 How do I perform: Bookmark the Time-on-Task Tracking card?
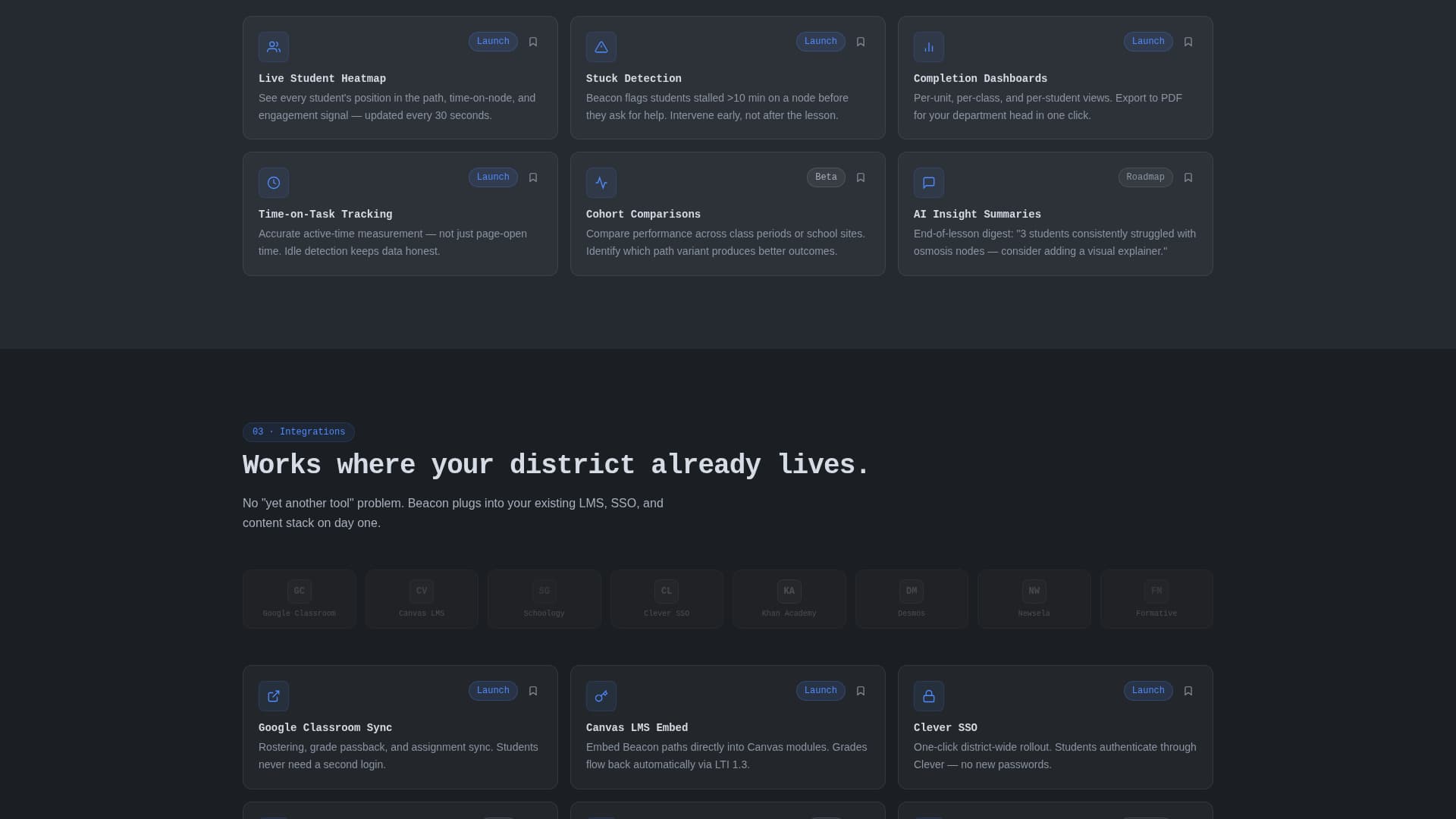point(533,177)
